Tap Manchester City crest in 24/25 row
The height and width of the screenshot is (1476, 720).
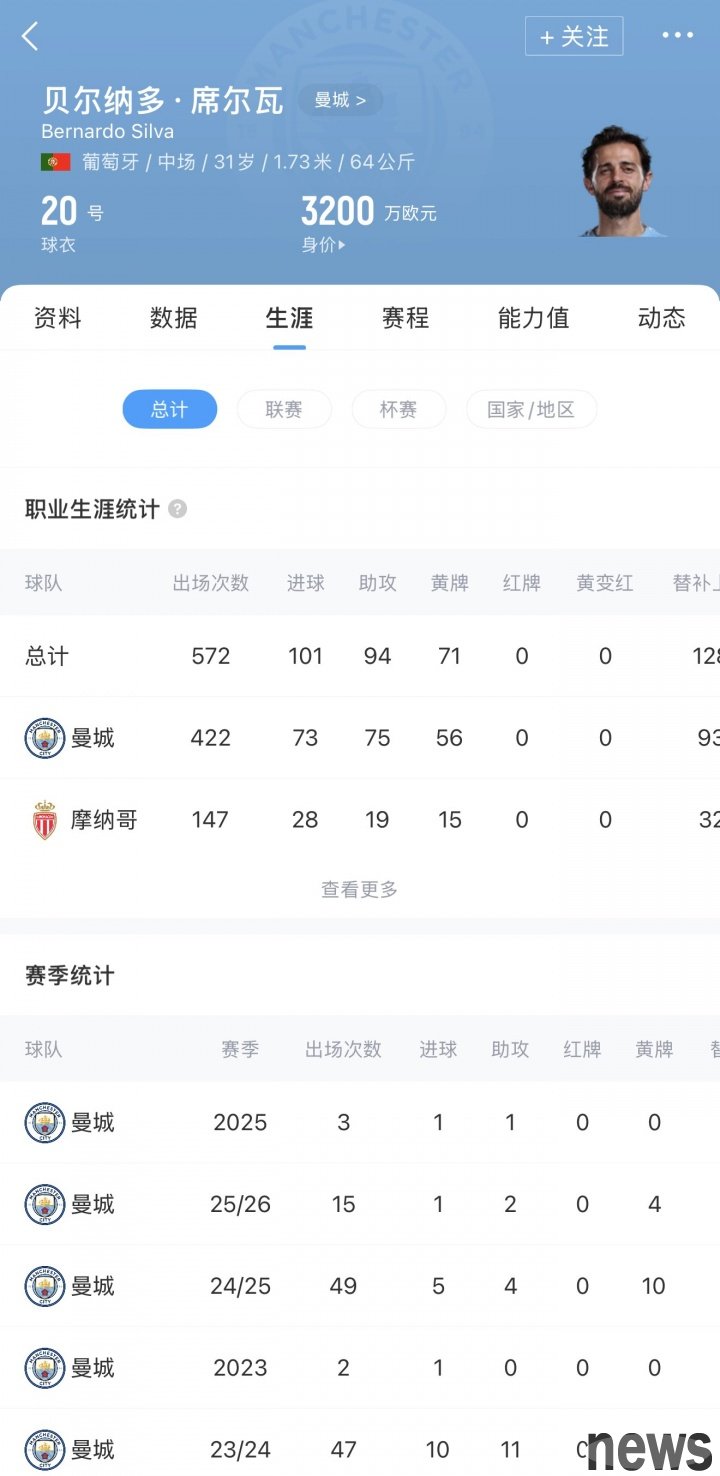(x=45, y=1286)
